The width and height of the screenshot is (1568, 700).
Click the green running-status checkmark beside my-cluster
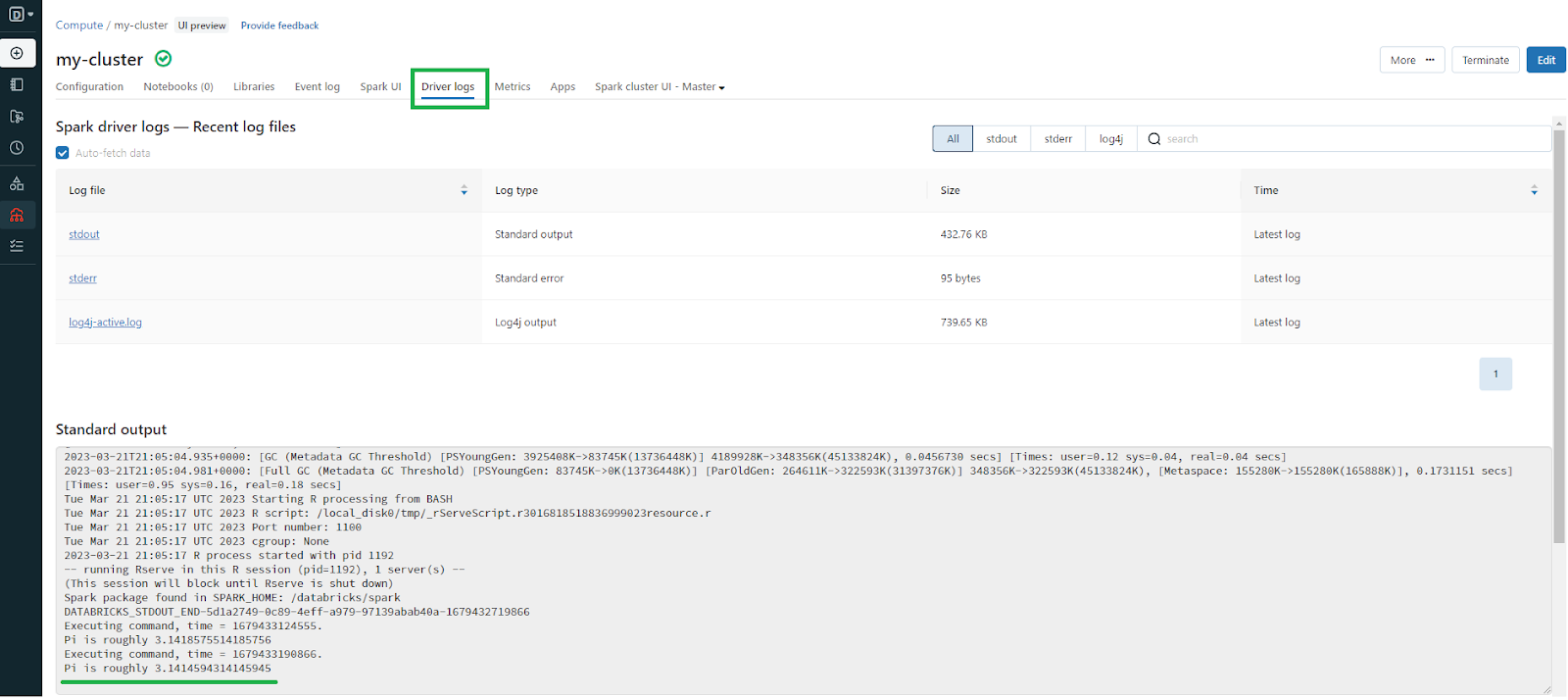pyautogui.click(x=163, y=58)
